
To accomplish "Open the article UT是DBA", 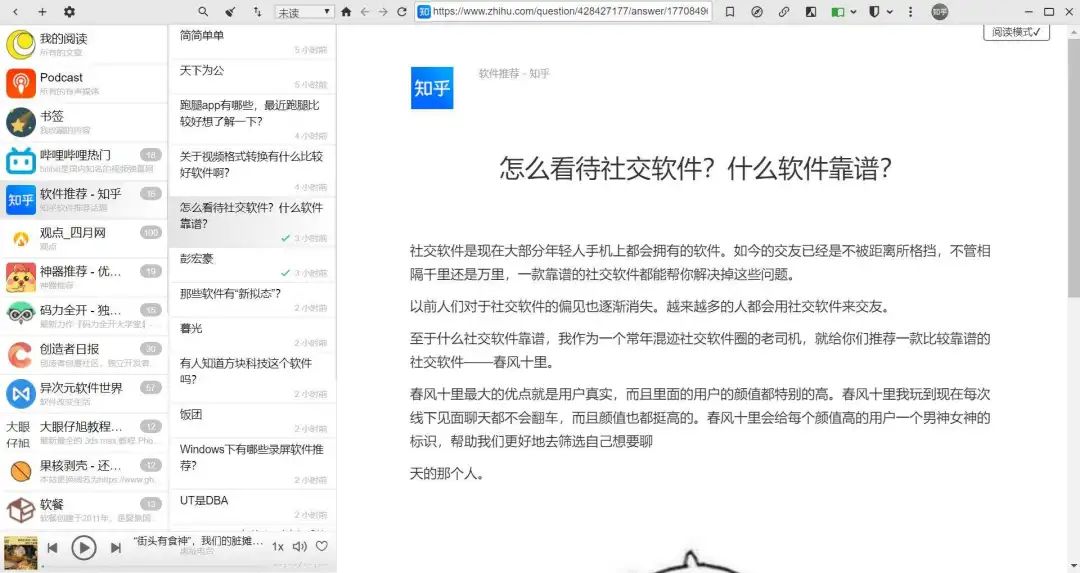I will [252, 506].
